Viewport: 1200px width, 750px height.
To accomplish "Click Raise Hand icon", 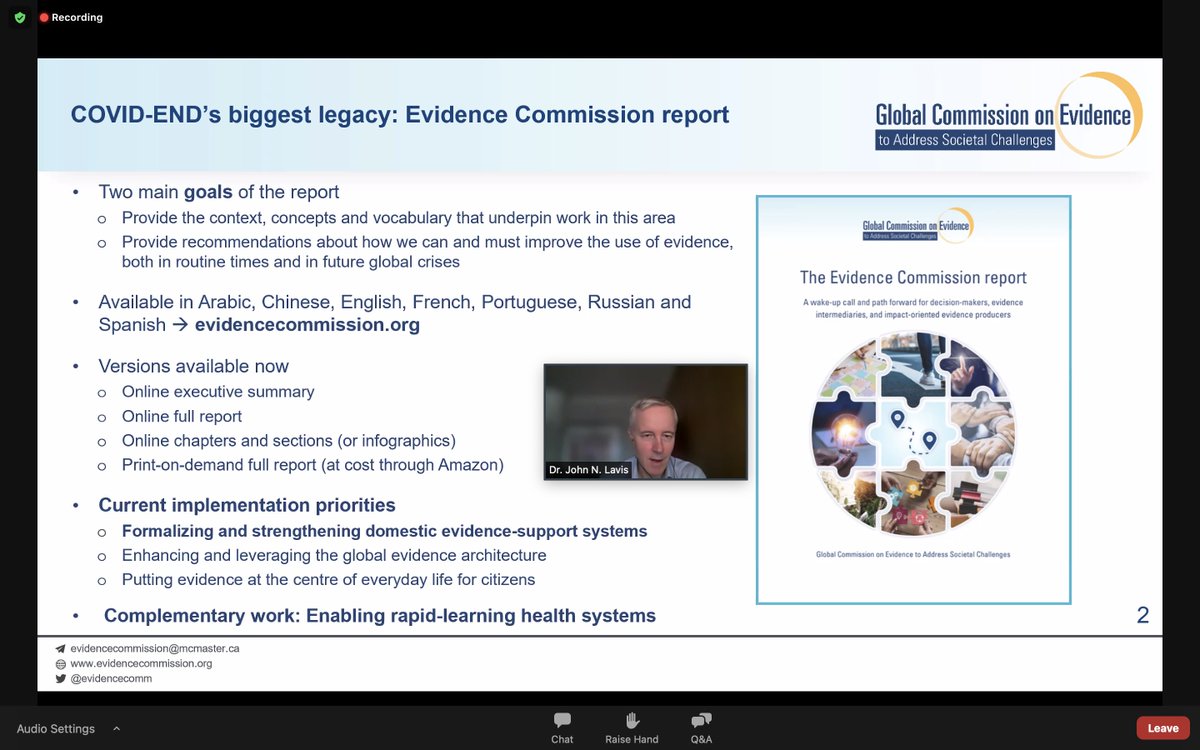I will pyautogui.click(x=631, y=720).
